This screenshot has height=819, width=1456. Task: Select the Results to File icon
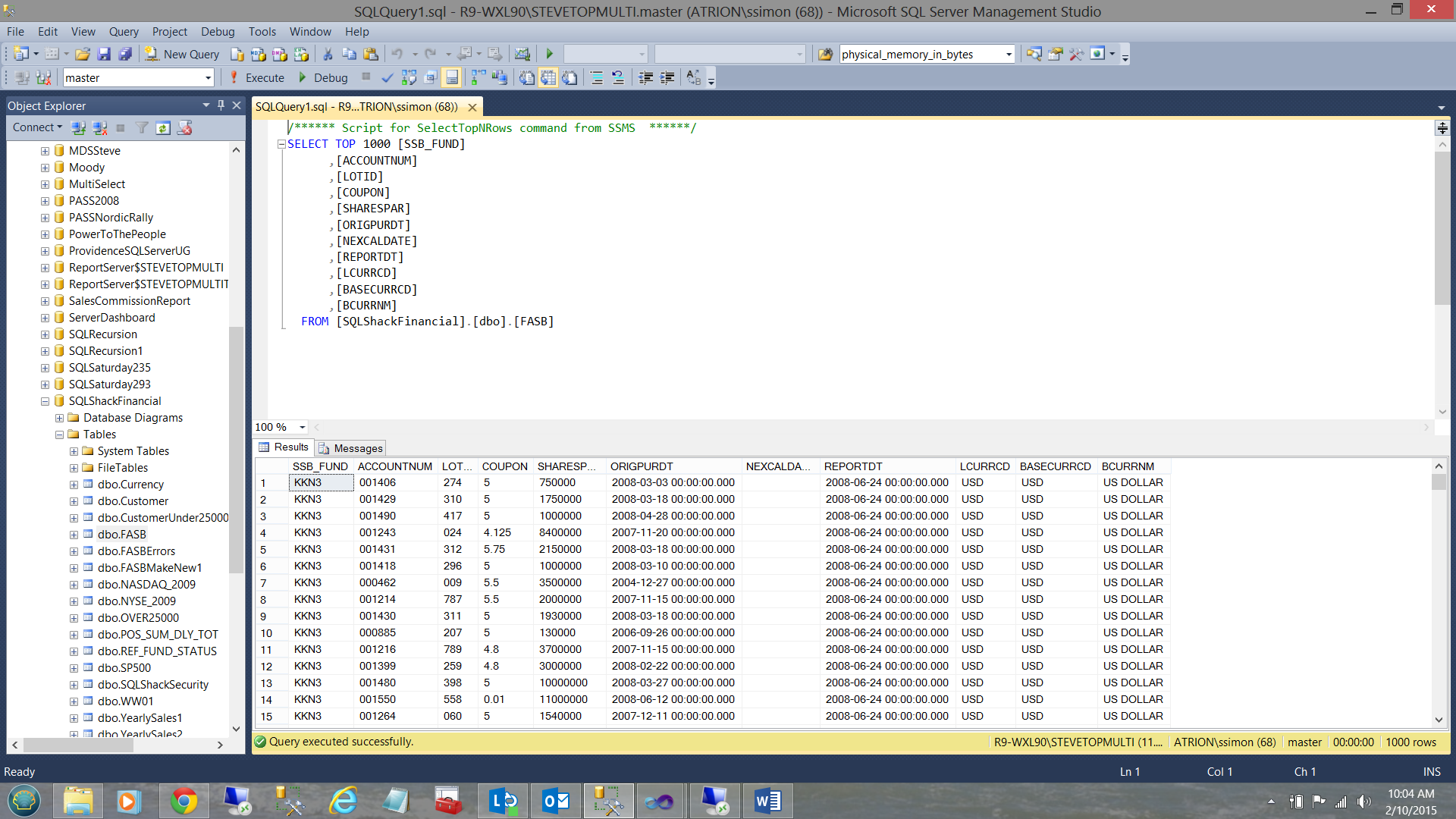pyautogui.click(x=570, y=77)
